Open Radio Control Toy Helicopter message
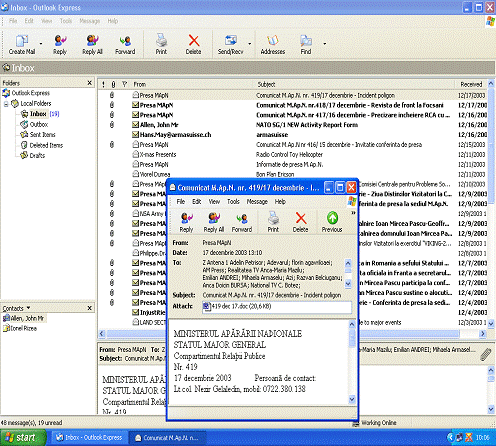 pyautogui.click(x=293, y=155)
